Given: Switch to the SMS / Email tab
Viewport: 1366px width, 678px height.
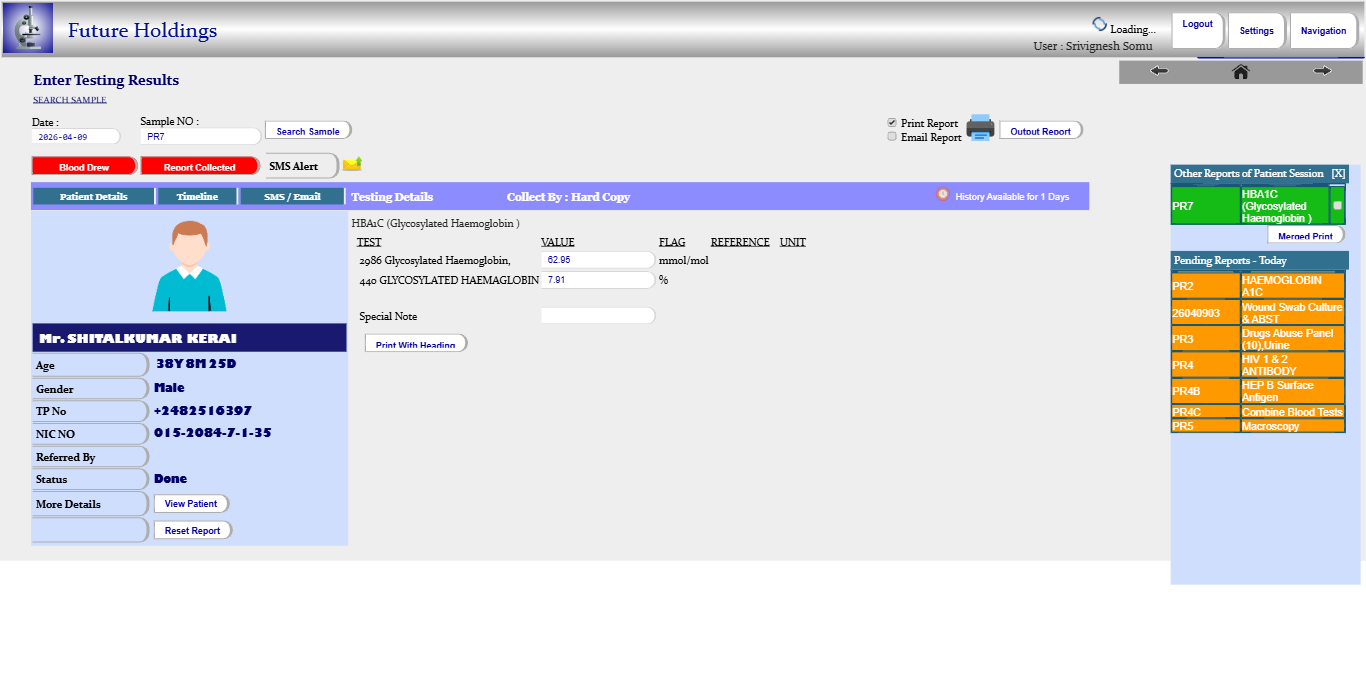Looking at the screenshot, I should (x=292, y=197).
